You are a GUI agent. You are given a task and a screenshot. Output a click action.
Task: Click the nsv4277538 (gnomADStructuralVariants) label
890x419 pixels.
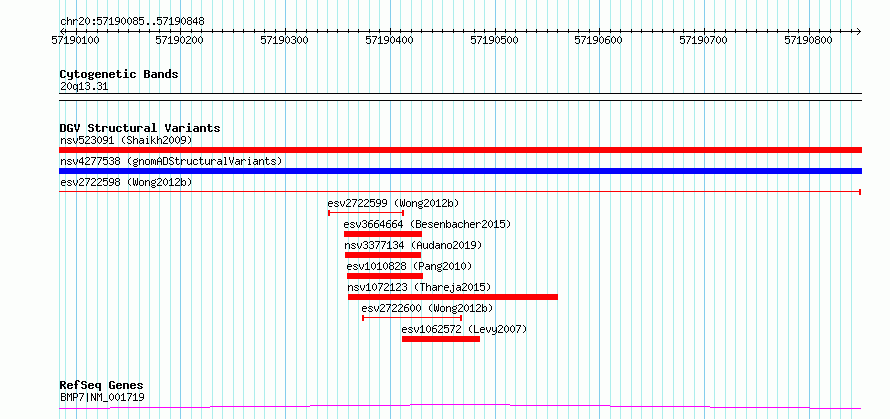tap(171, 161)
